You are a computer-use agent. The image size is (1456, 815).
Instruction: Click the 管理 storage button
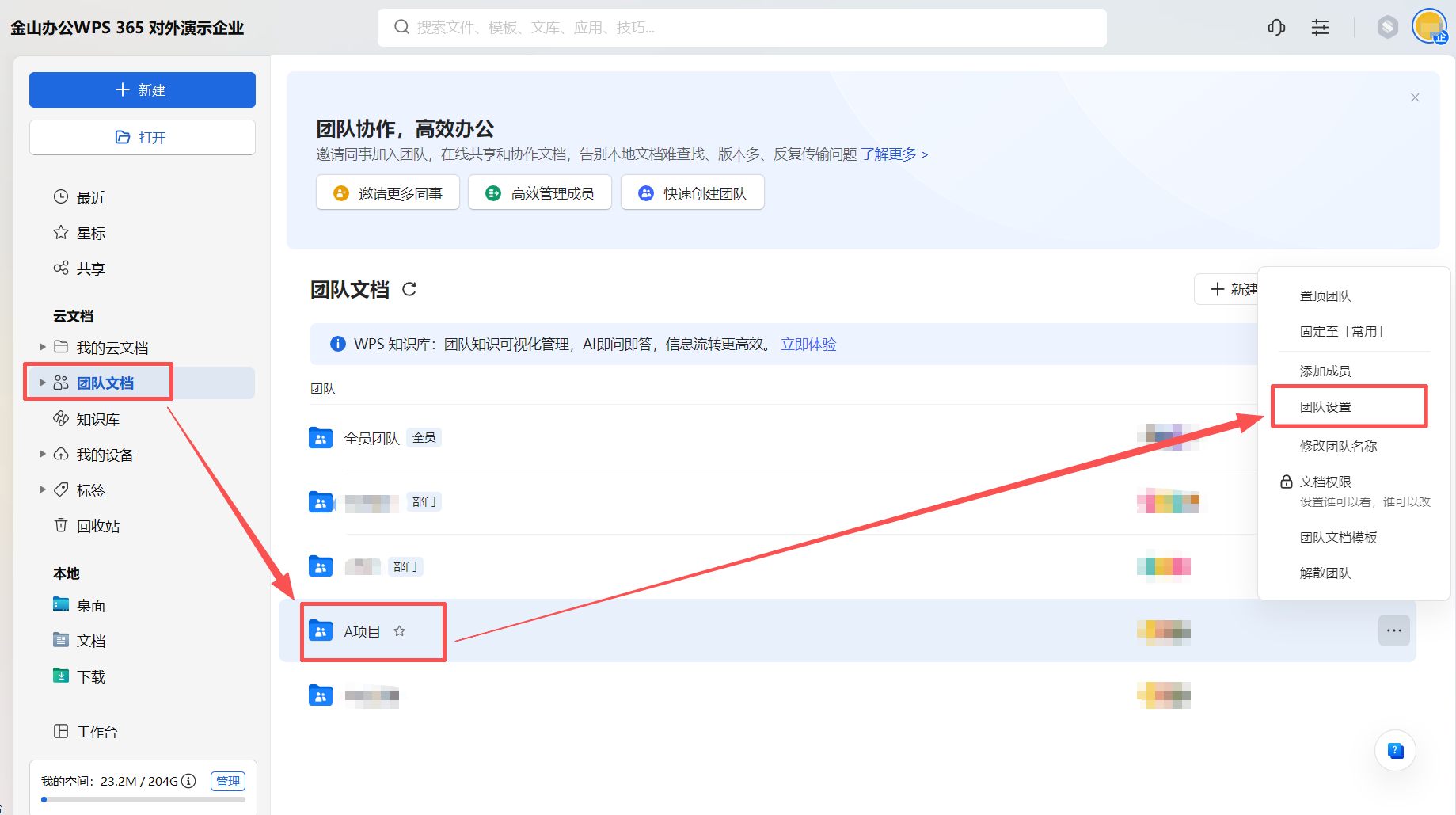228,781
